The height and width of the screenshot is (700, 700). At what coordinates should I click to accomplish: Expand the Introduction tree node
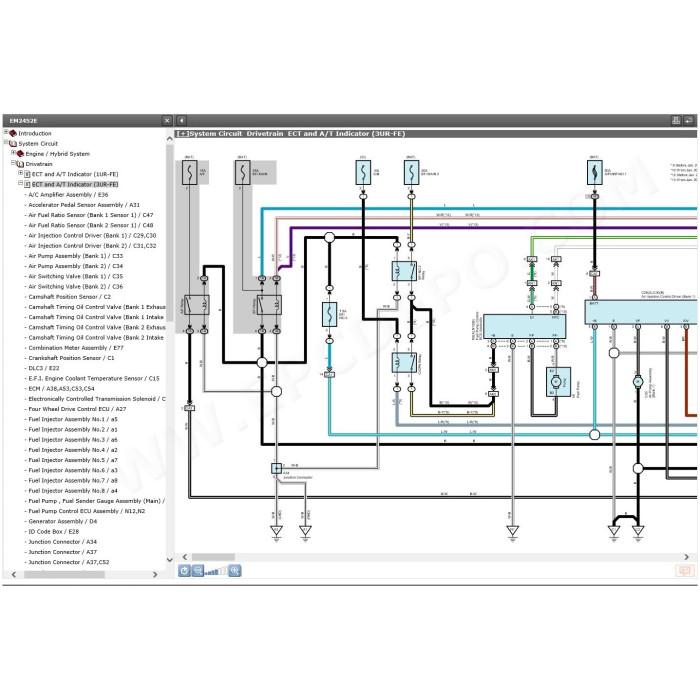[x=6, y=132]
